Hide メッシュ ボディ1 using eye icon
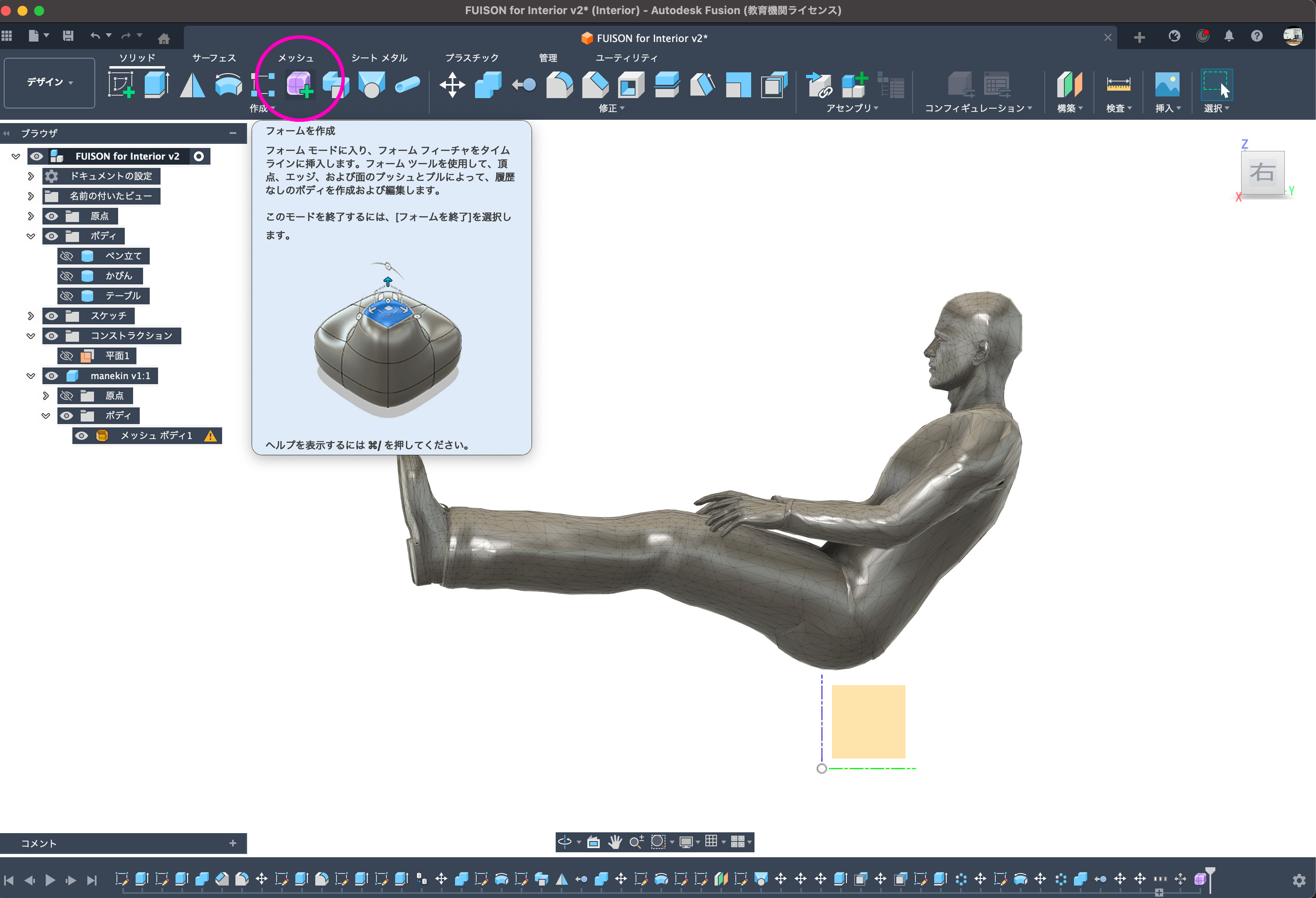Image resolution: width=1316 pixels, height=898 pixels. tap(82, 436)
